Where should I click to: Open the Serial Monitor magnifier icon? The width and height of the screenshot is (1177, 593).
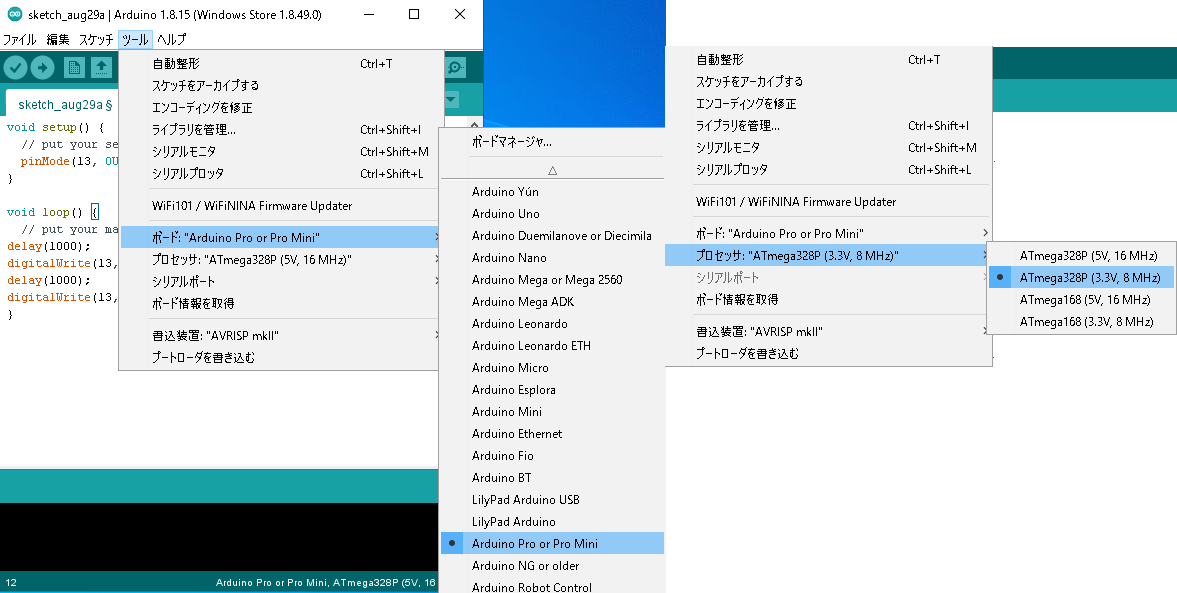(456, 68)
